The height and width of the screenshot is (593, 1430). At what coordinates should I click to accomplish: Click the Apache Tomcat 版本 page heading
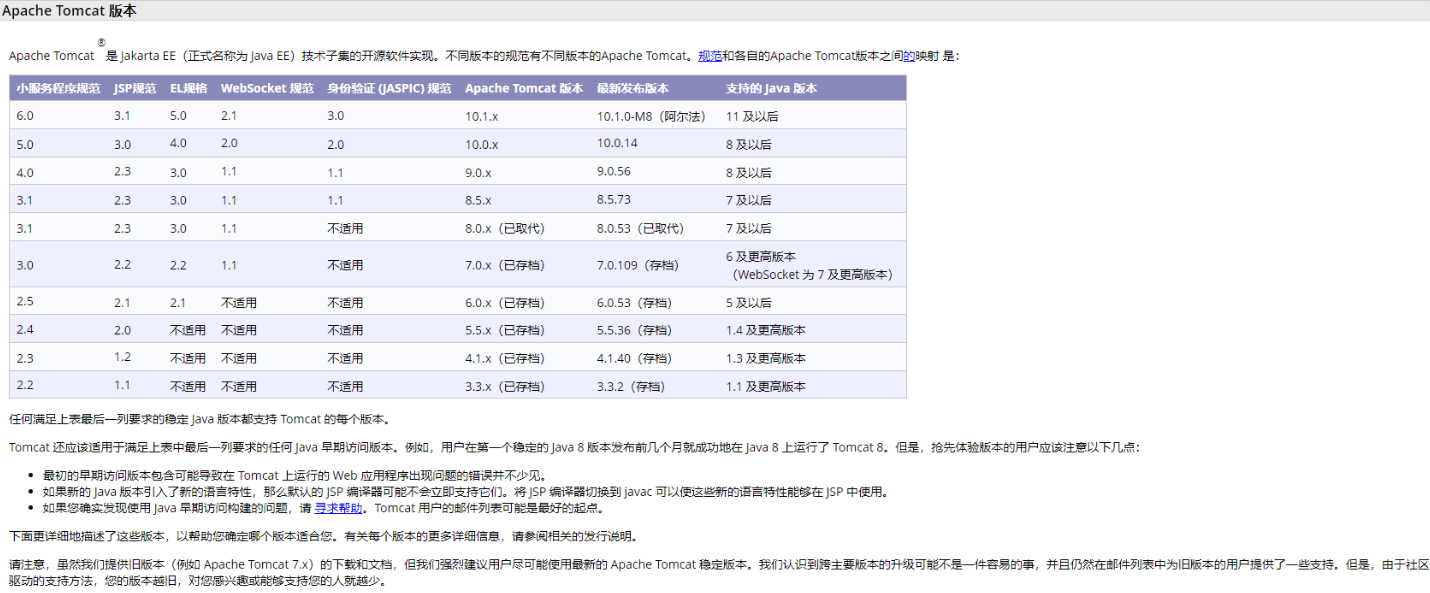point(70,11)
